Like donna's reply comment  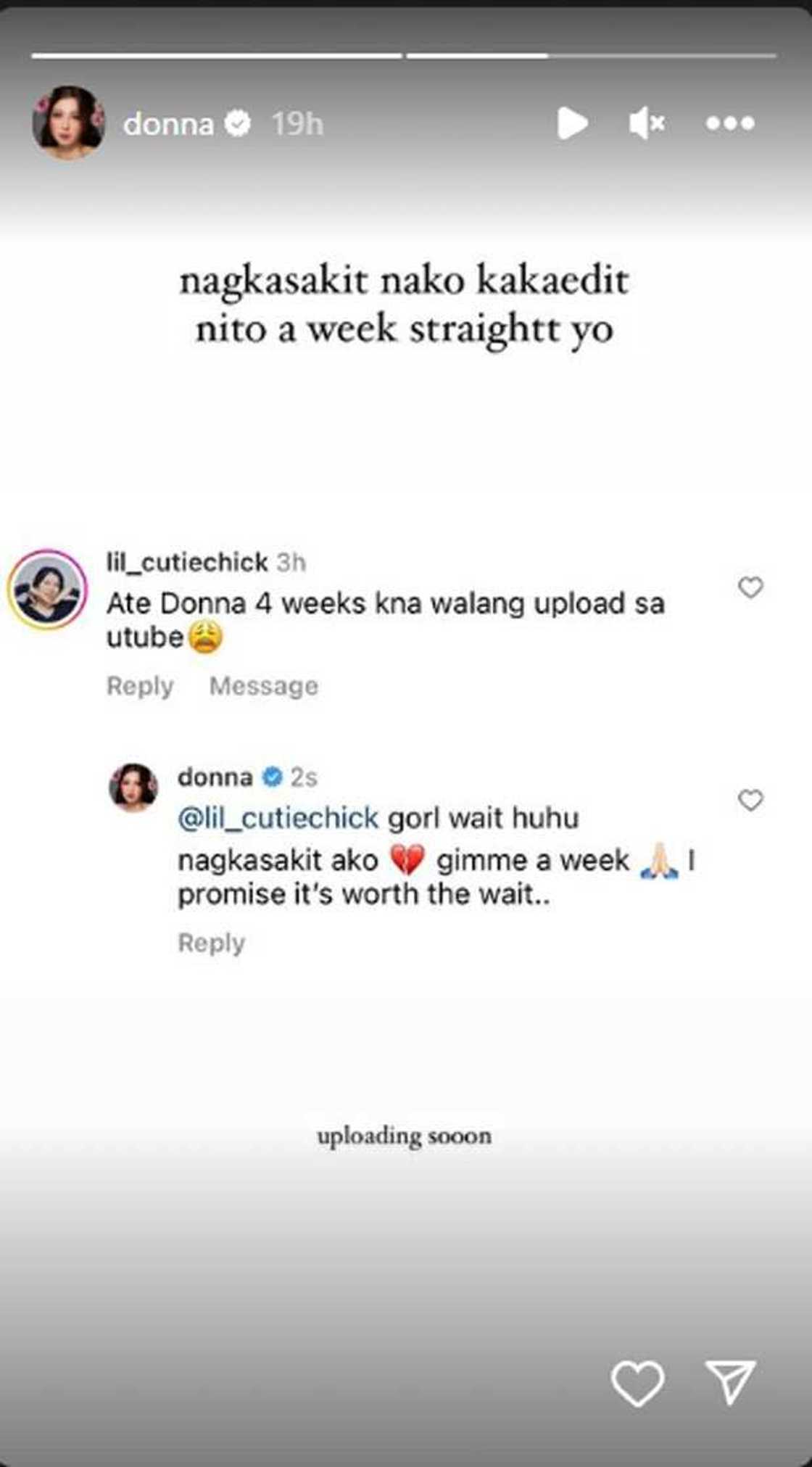750,800
